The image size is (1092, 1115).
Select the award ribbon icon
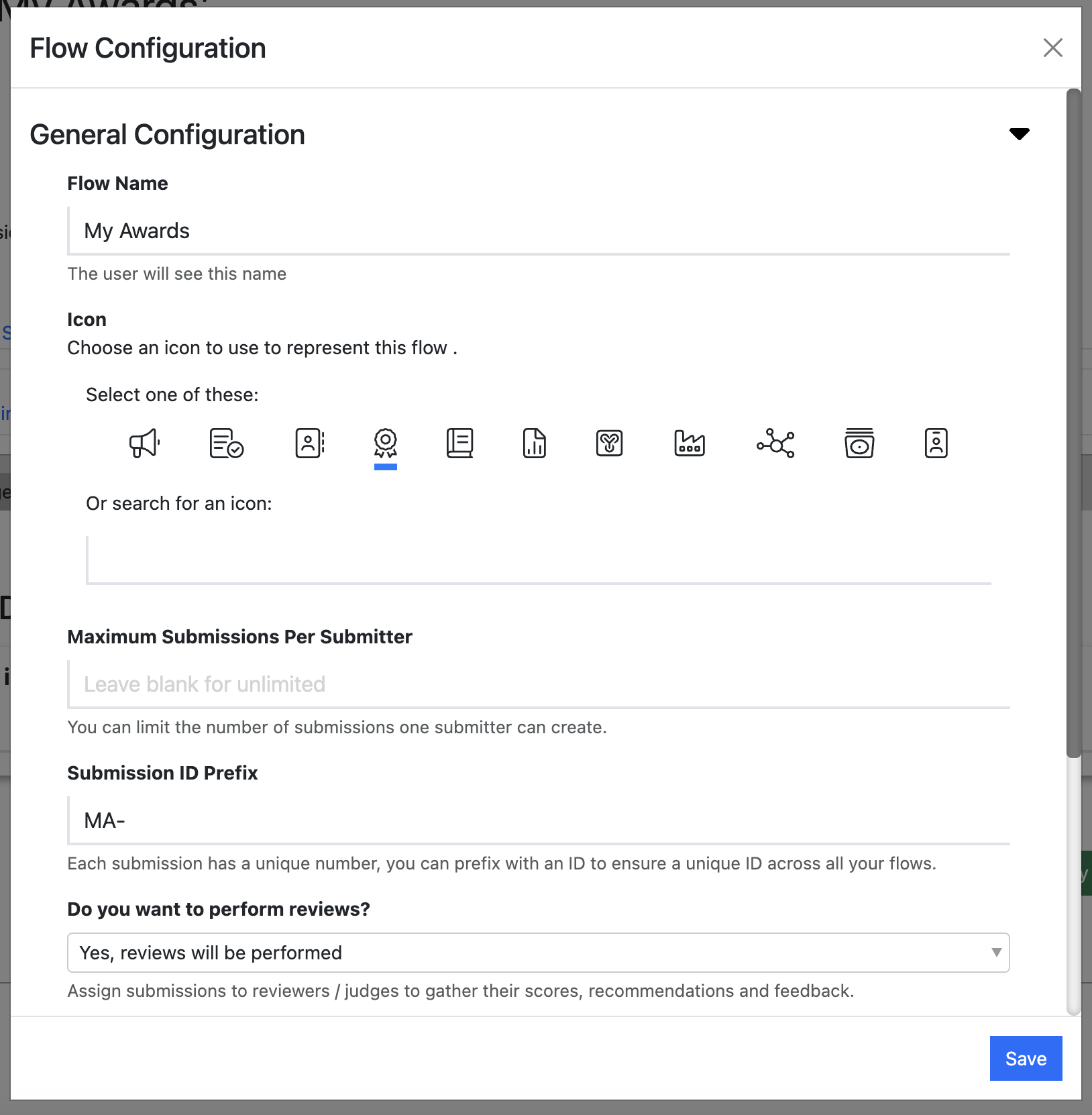click(x=386, y=443)
